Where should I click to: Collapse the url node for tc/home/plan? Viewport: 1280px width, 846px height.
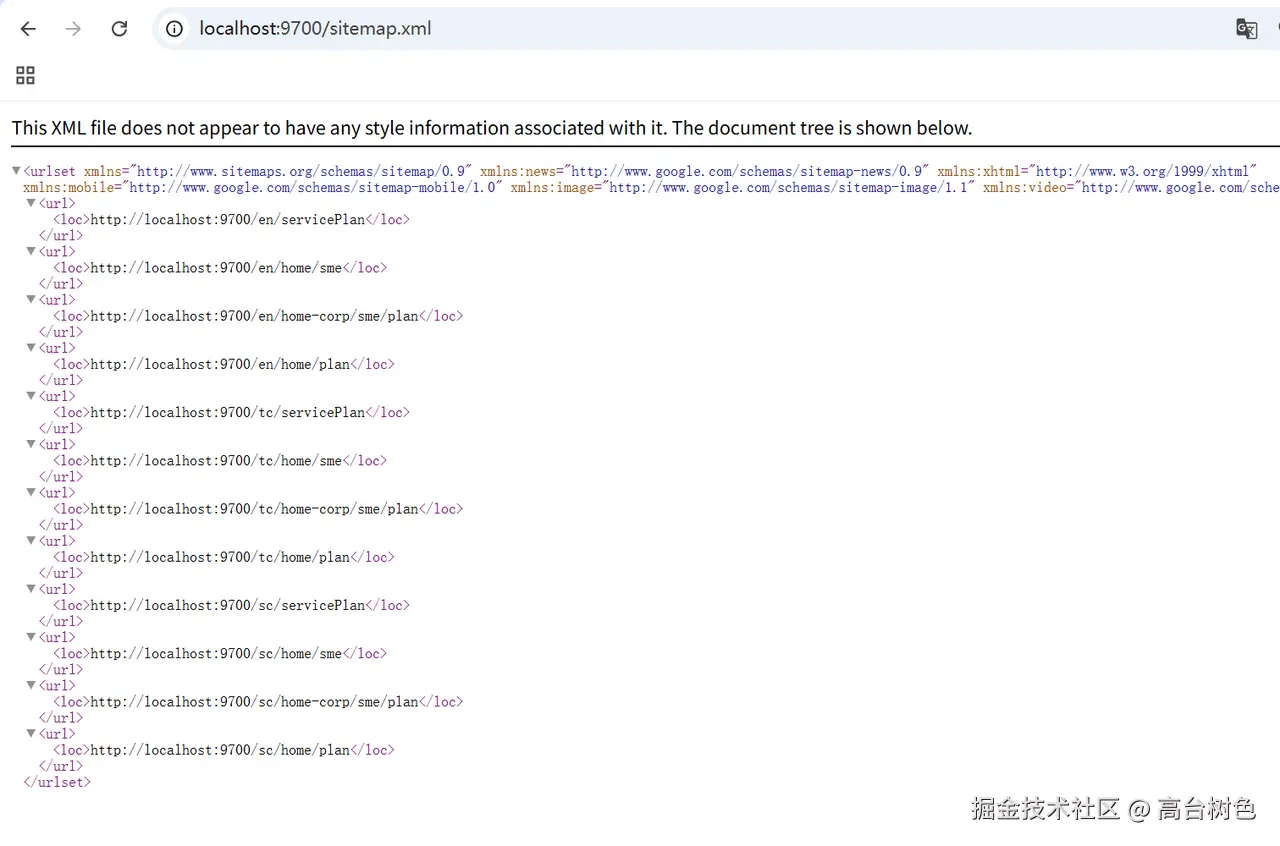(31, 541)
